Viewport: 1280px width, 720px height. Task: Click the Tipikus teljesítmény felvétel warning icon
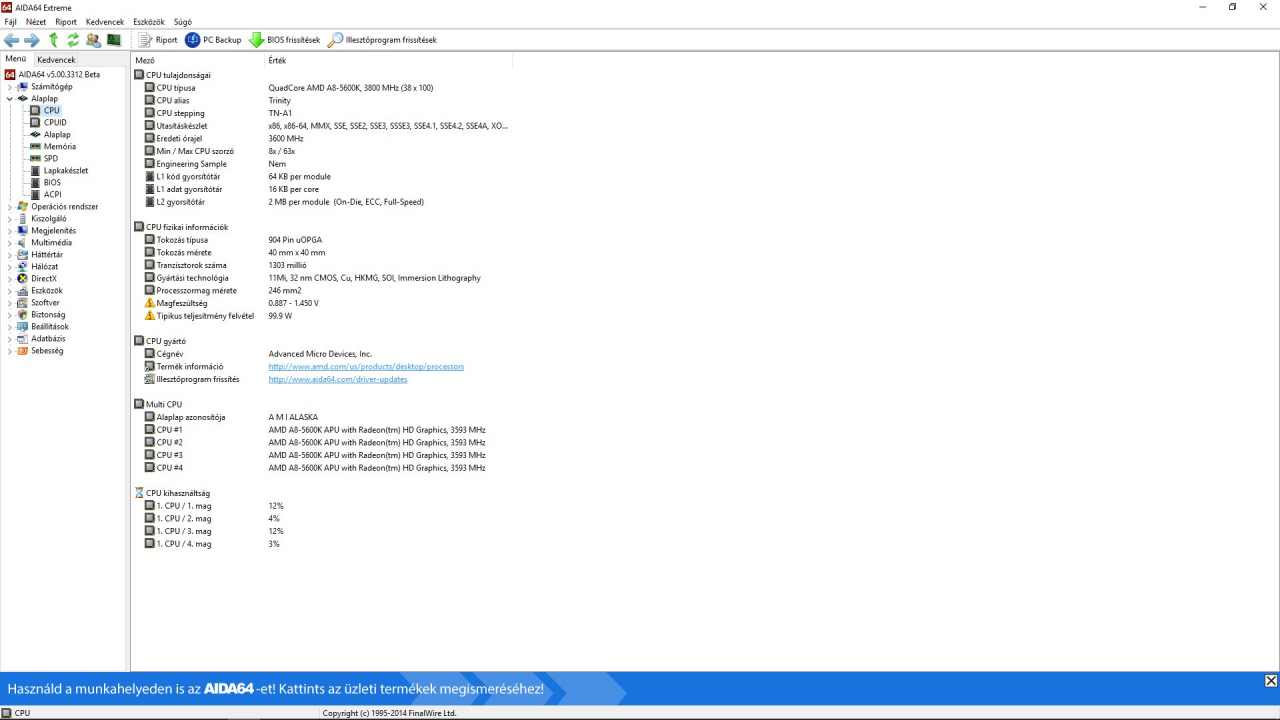coord(150,316)
